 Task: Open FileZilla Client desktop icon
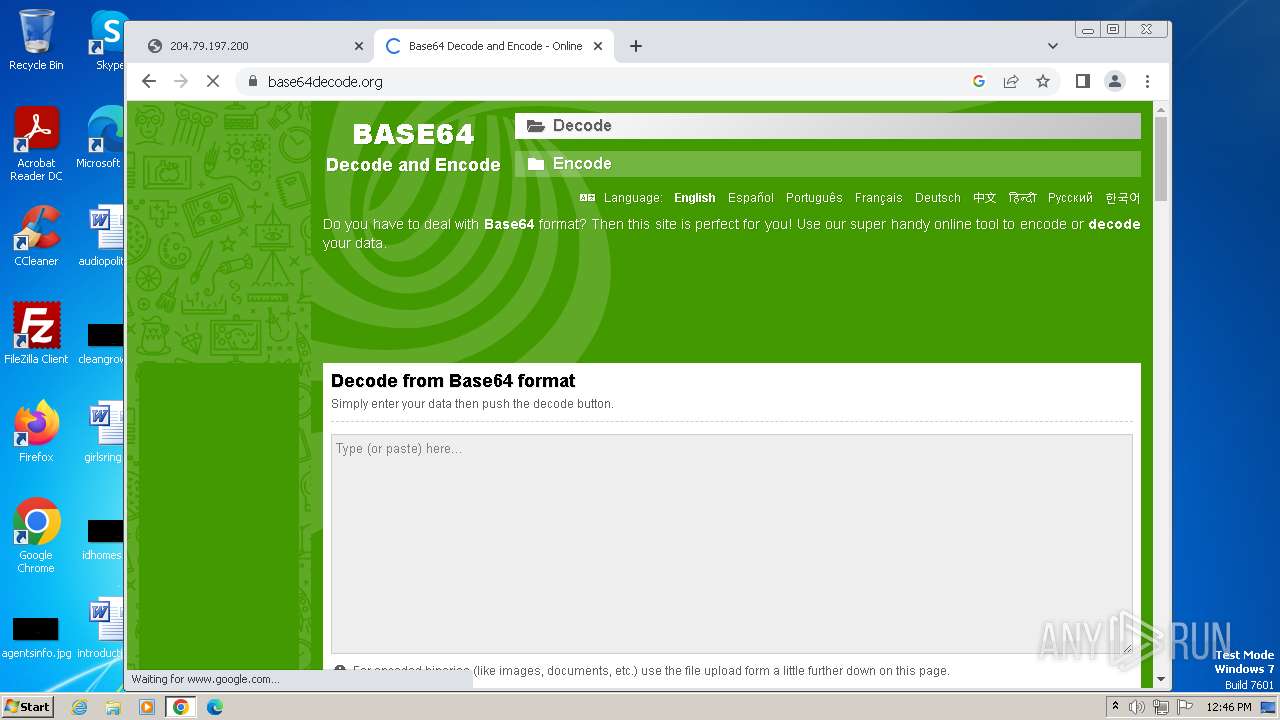coord(36,334)
